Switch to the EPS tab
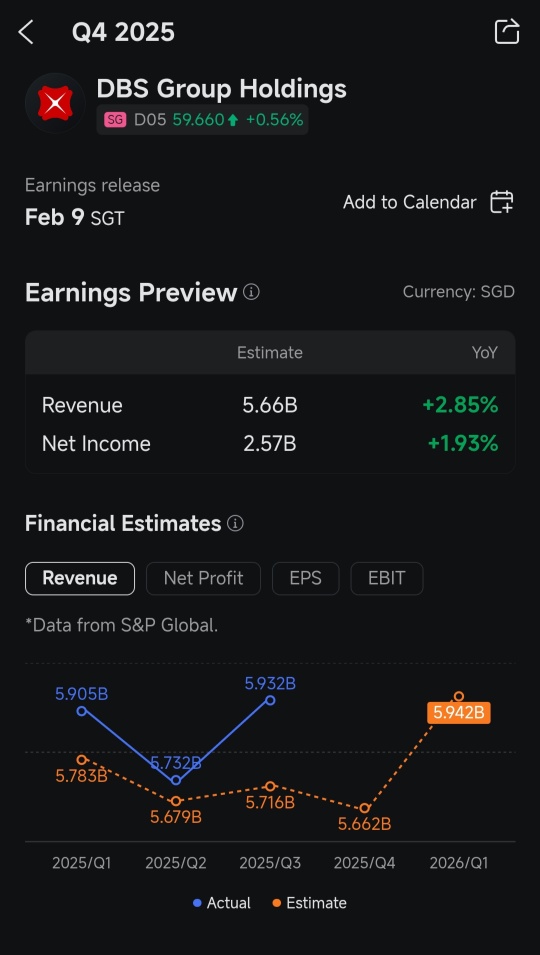This screenshot has height=955, width=540. tap(306, 578)
